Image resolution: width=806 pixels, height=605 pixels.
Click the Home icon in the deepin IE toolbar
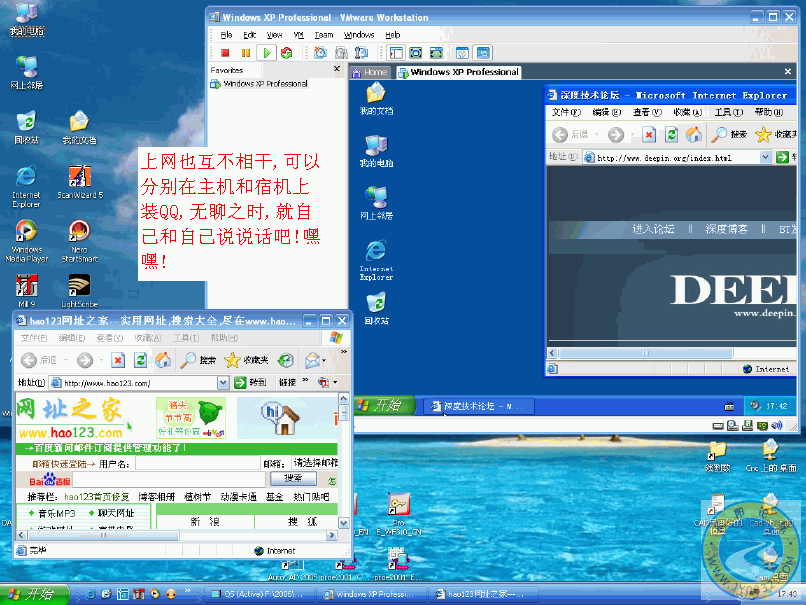(x=693, y=135)
